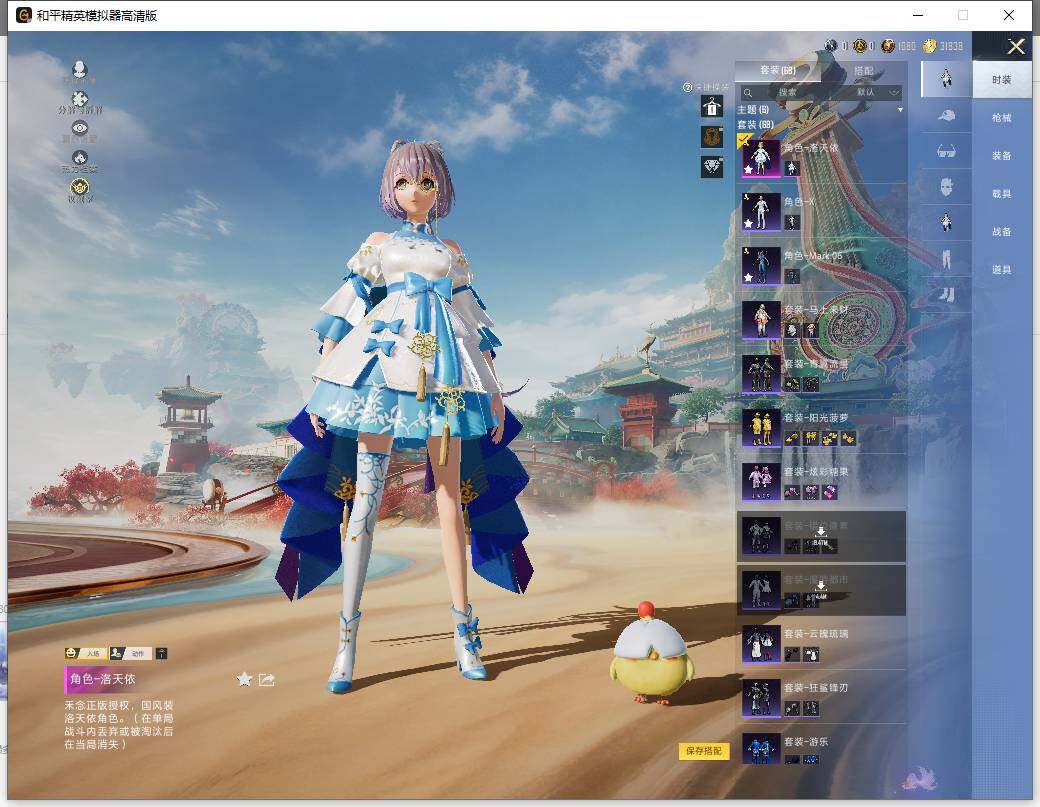
Task: Select the 套装-阳光菠萝 outfit thumbnail
Action: [761, 428]
